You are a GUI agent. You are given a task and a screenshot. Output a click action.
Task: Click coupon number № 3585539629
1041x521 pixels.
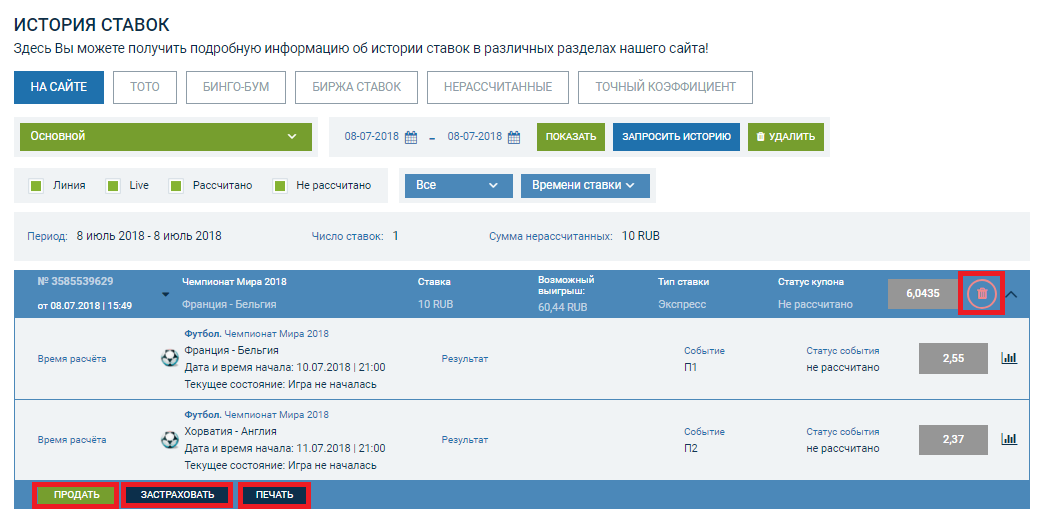pyautogui.click(x=75, y=281)
